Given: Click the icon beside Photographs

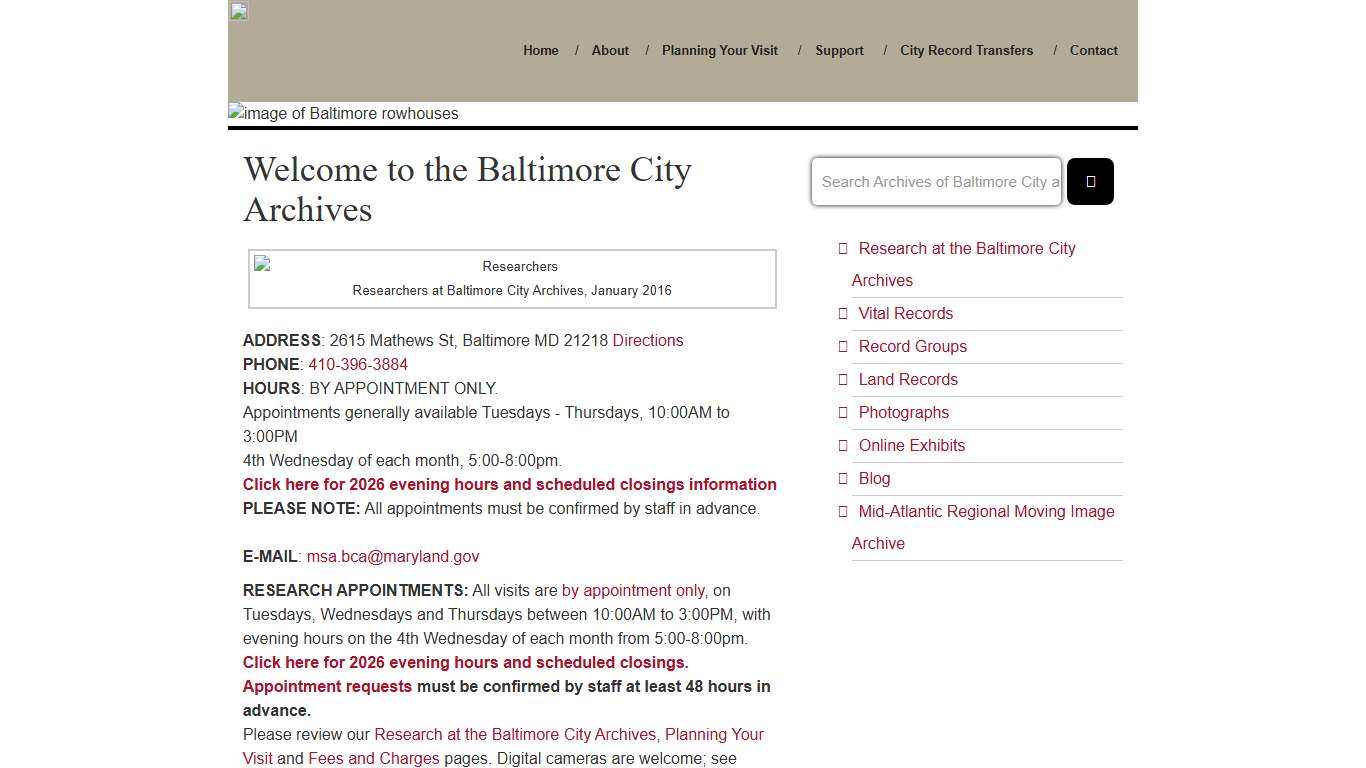Looking at the screenshot, I should click(842, 412).
